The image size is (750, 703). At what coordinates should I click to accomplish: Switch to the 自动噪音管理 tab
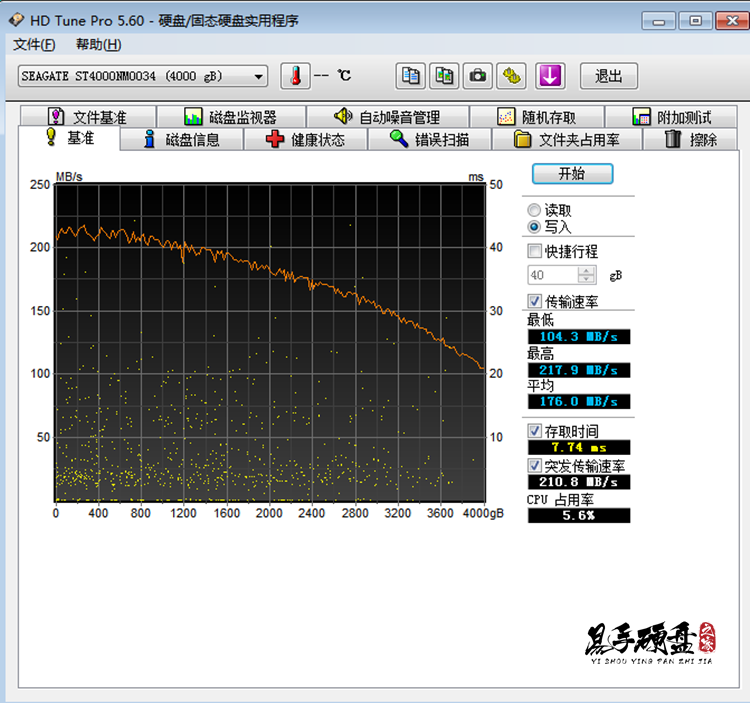(387, 117)
